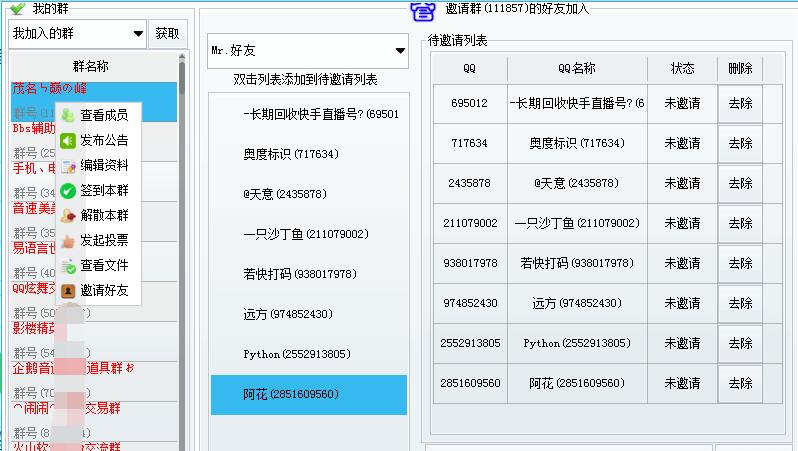Viewport: 798px width, 451px height.
Task: Select 签到本群 menu entry
Action: tap(98, 191)
